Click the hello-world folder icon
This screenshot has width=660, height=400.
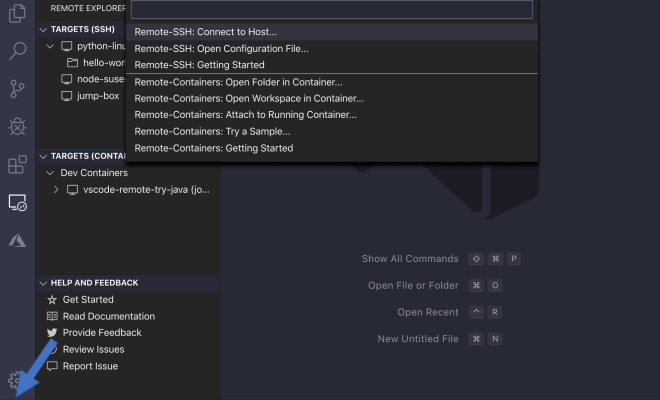tap(72, 63)
